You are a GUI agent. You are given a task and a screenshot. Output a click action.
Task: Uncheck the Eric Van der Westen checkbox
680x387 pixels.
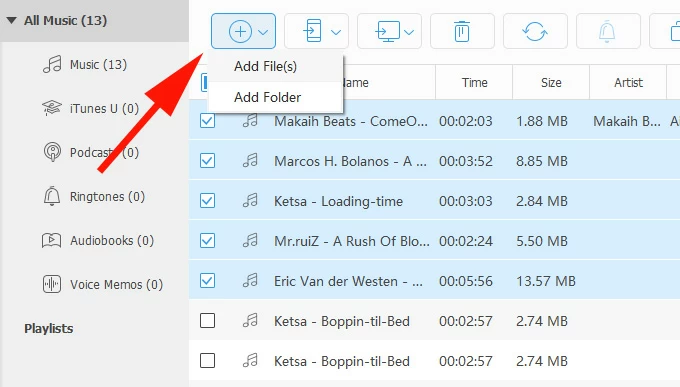pos(207,281)
